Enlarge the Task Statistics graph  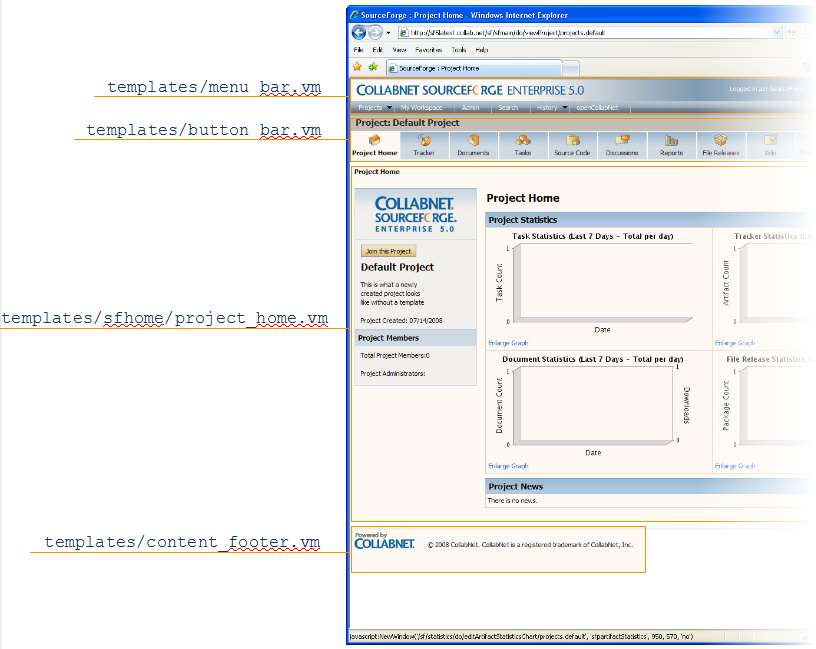tap(508, 343)
